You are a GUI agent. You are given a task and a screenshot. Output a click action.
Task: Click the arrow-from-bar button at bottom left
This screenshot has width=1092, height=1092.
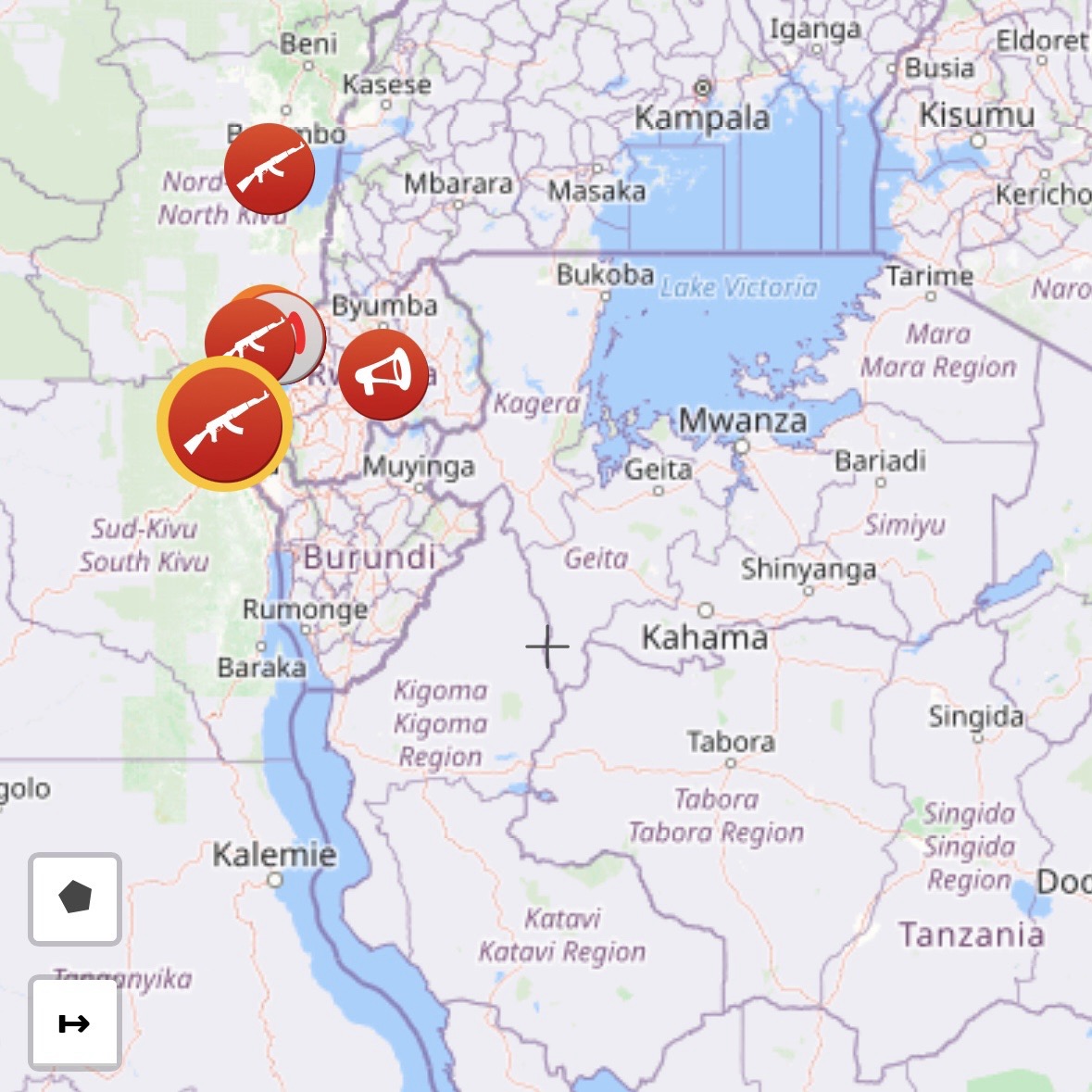(75, 1023)
